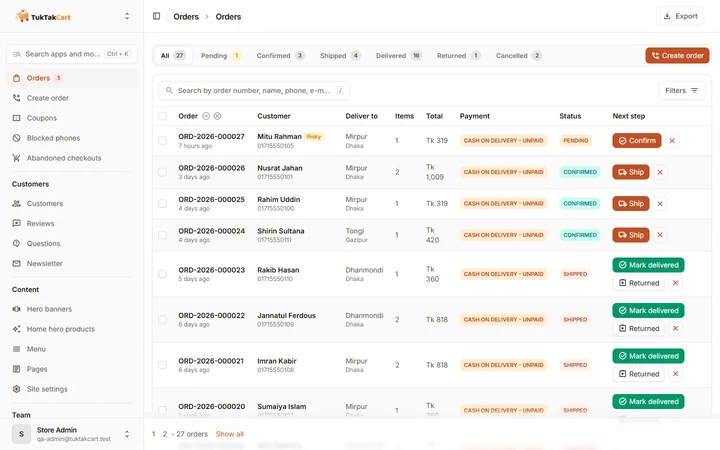Switch to the All orders tab

(172, 56)
